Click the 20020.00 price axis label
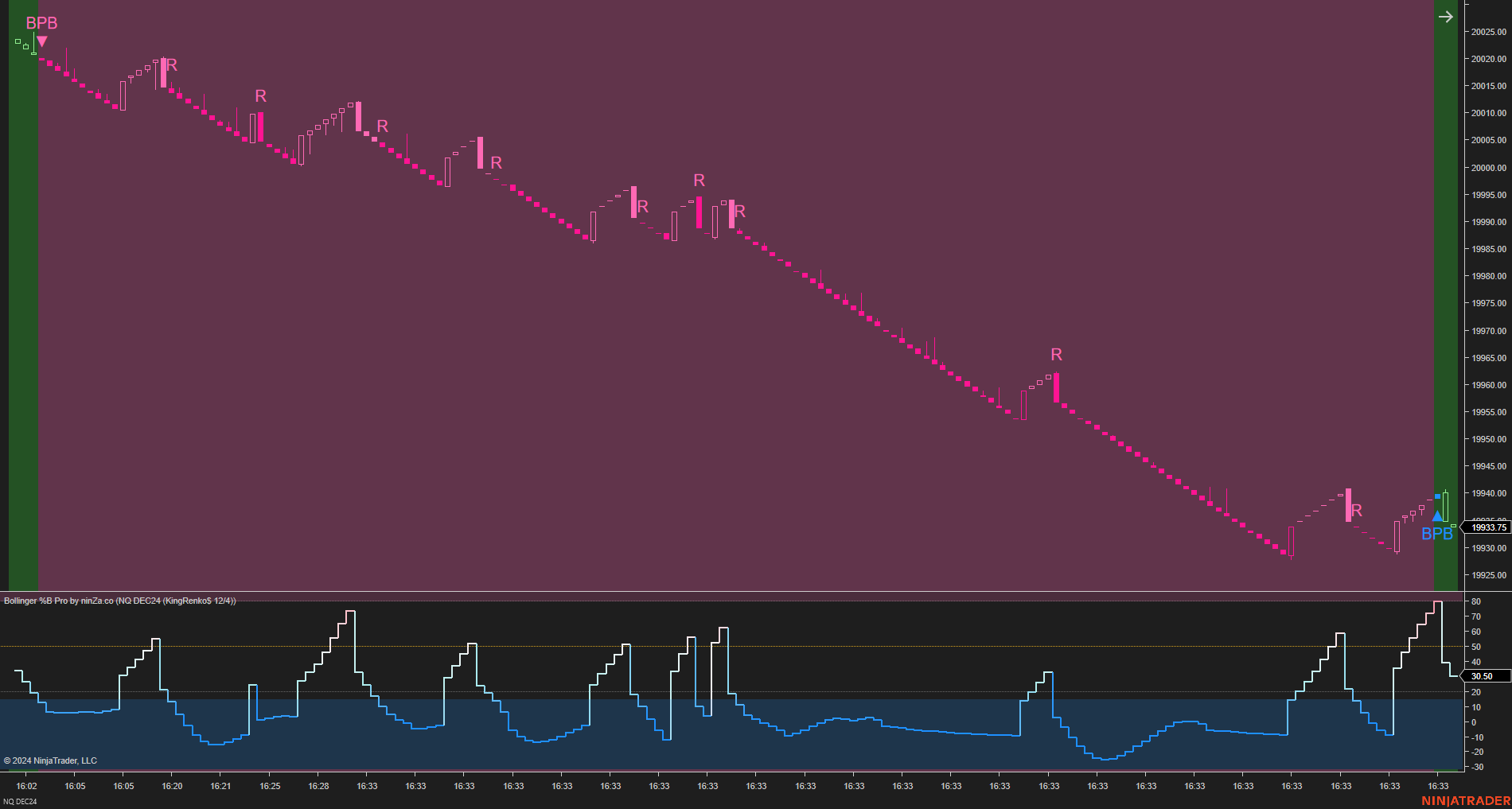The height and width of the screenshot is (809, 1512). (x=1488, y=59)
